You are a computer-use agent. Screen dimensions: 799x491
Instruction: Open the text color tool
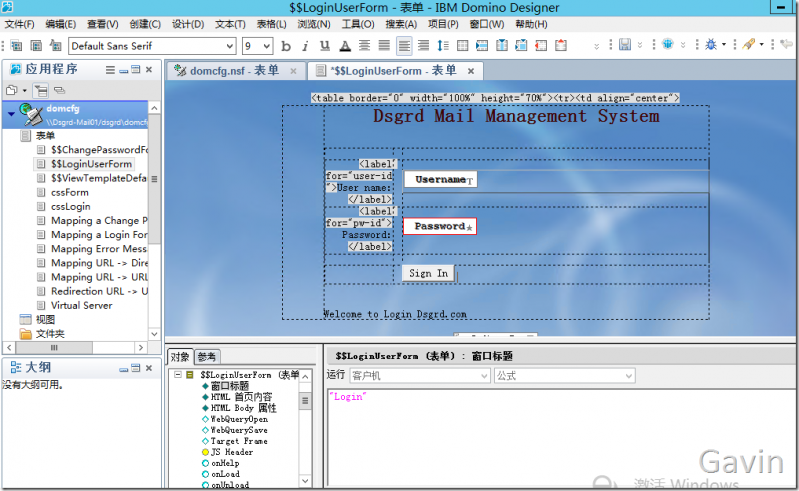(x=345, y=46)
